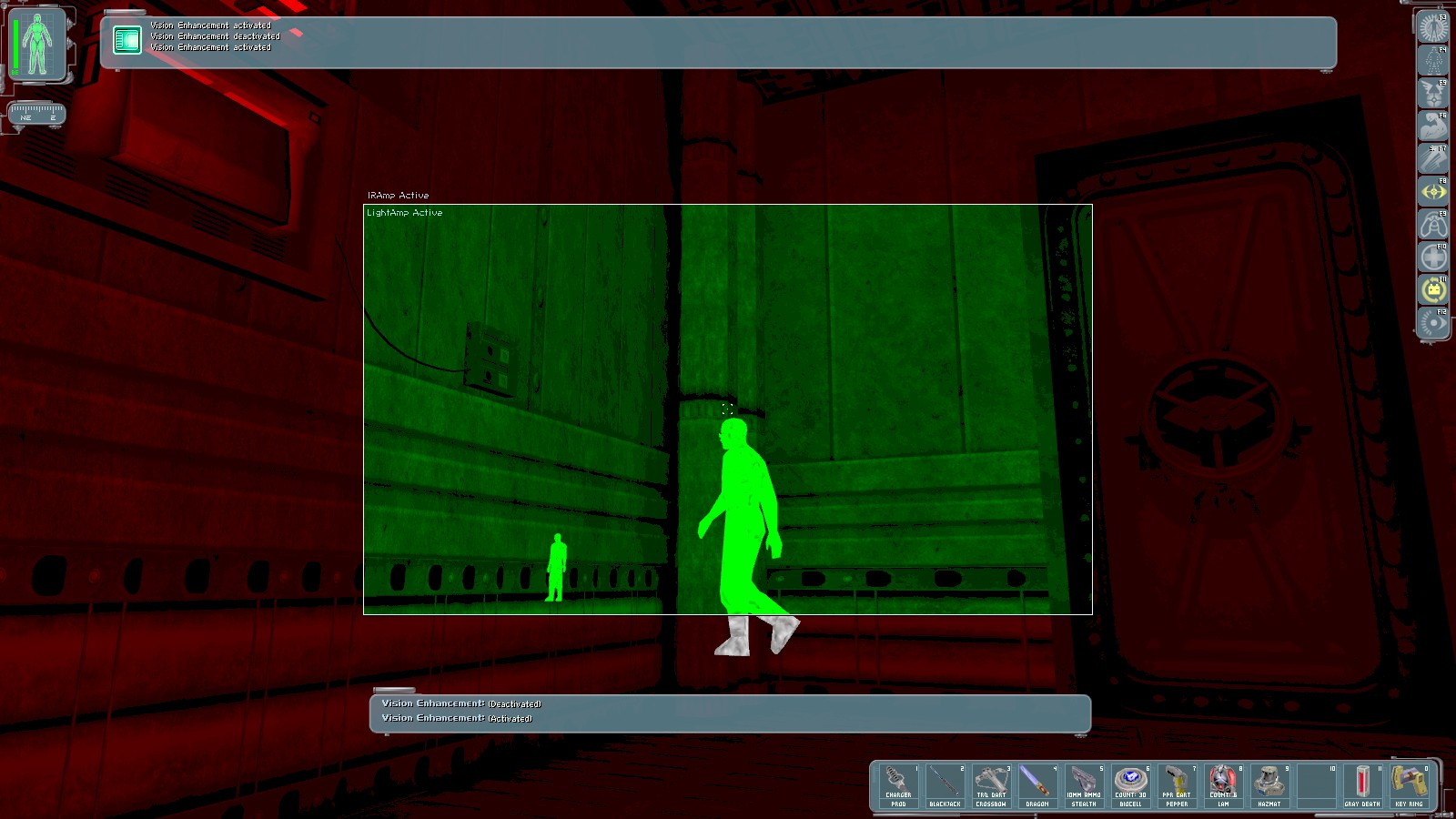Select the LAM explosive belt slot
The height and width of the screenshot is (819, 1456).
pos(1224,786)
